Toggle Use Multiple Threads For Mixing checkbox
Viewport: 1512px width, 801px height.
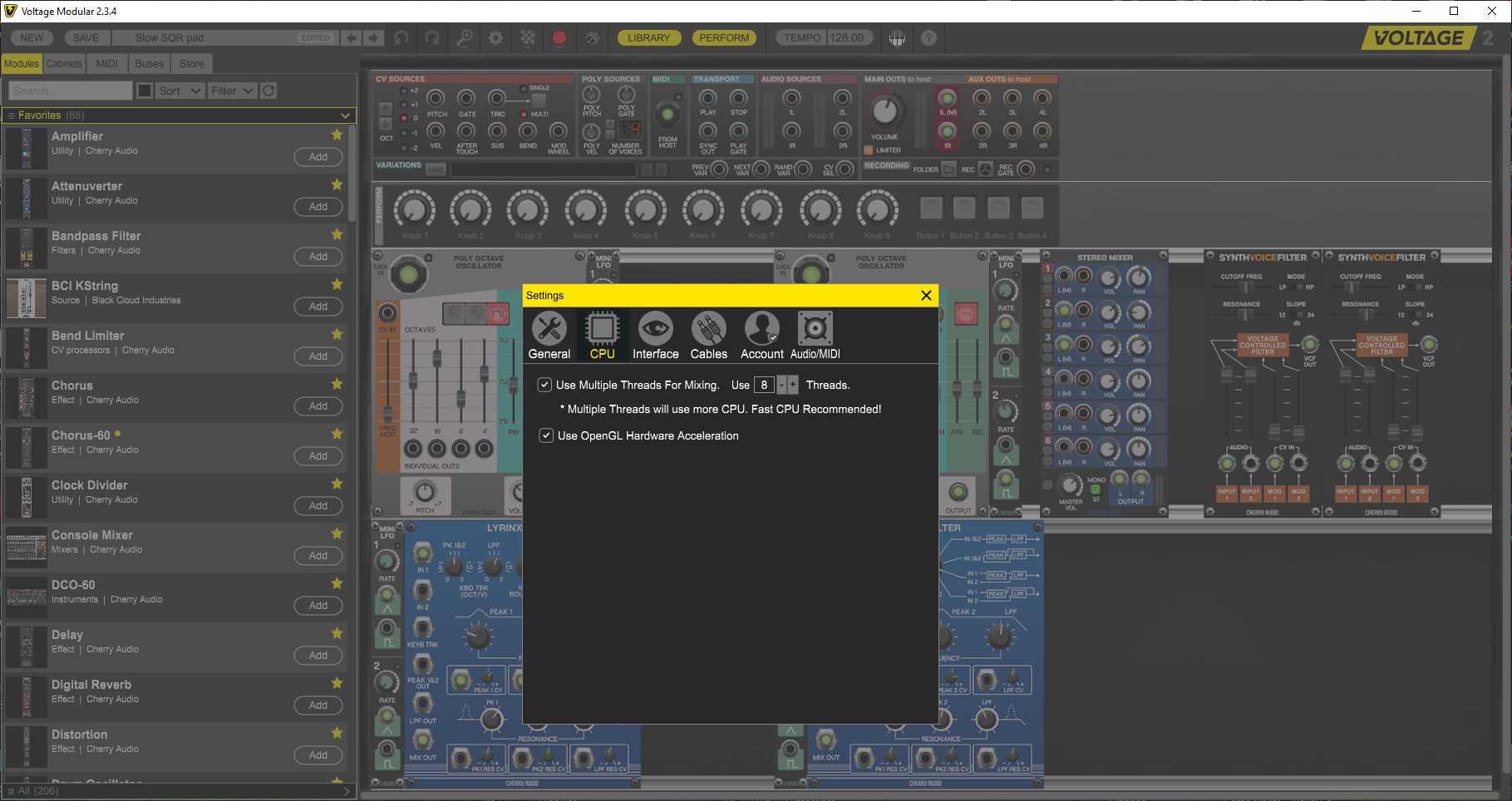(544, 385)
